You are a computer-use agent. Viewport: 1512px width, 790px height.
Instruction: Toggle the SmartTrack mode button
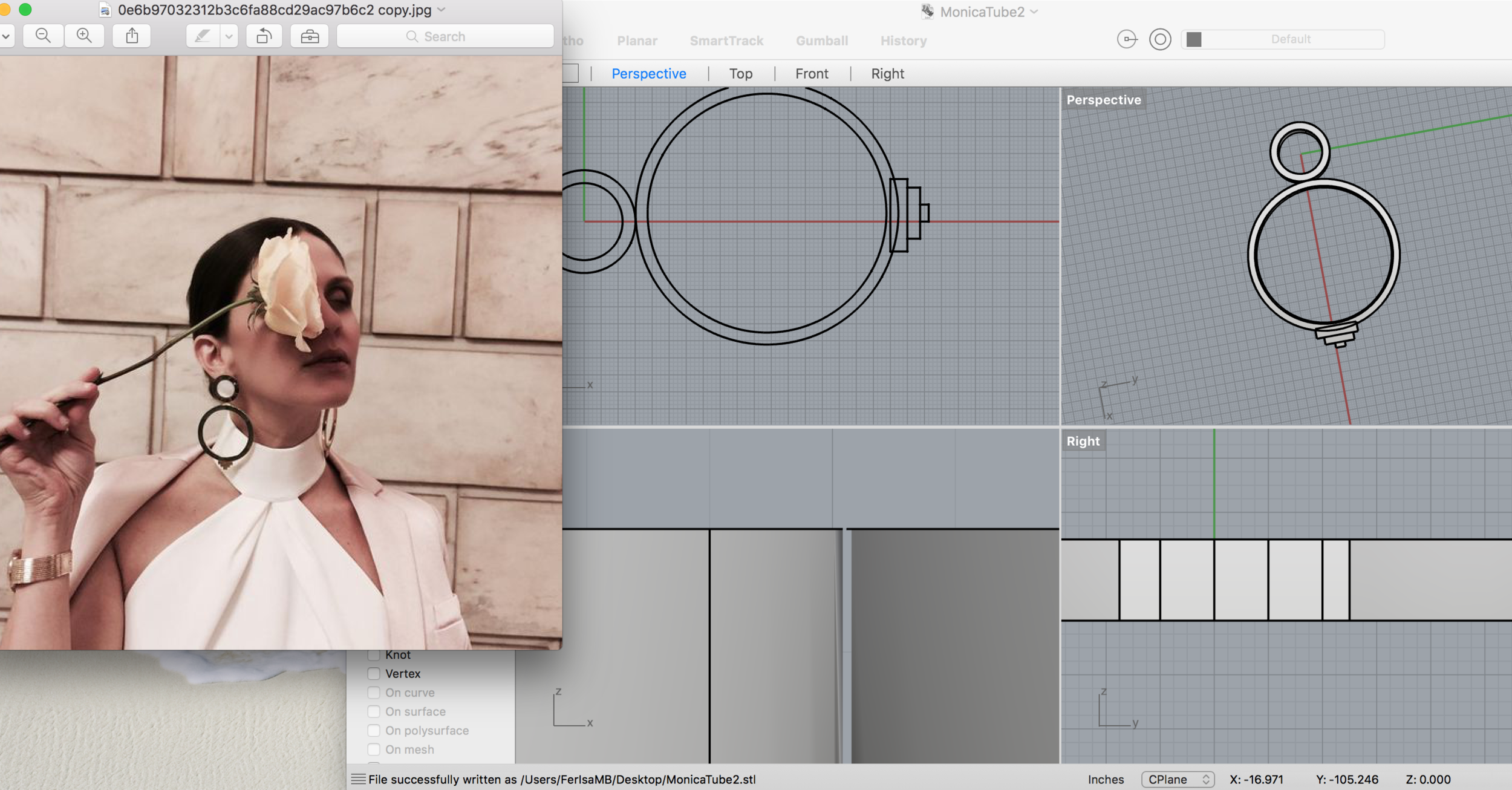pos(726,41)
